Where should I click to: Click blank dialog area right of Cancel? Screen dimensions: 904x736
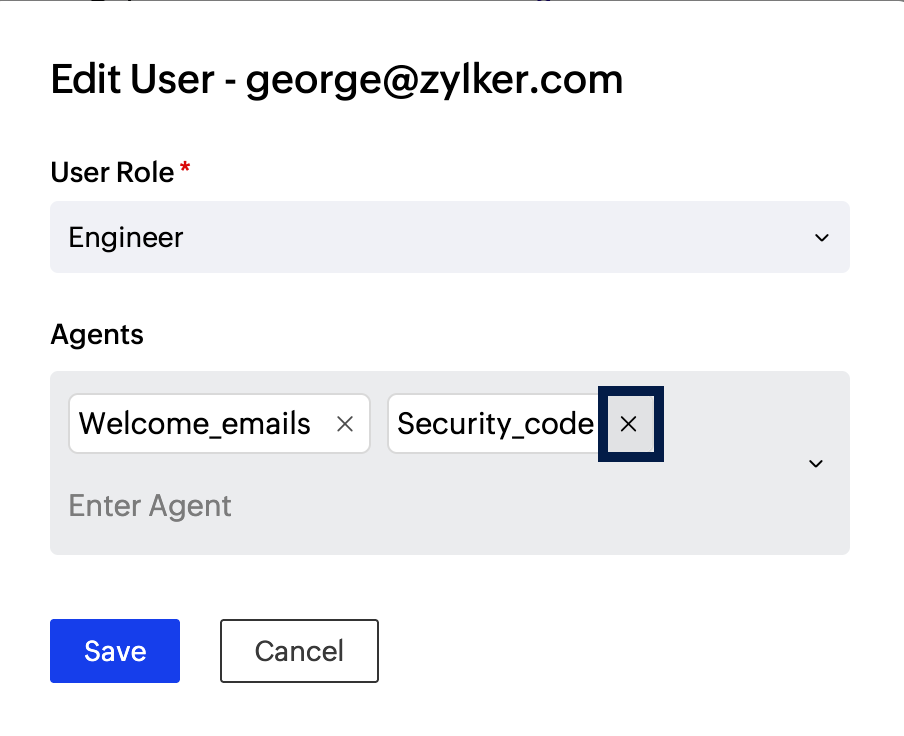620,651
